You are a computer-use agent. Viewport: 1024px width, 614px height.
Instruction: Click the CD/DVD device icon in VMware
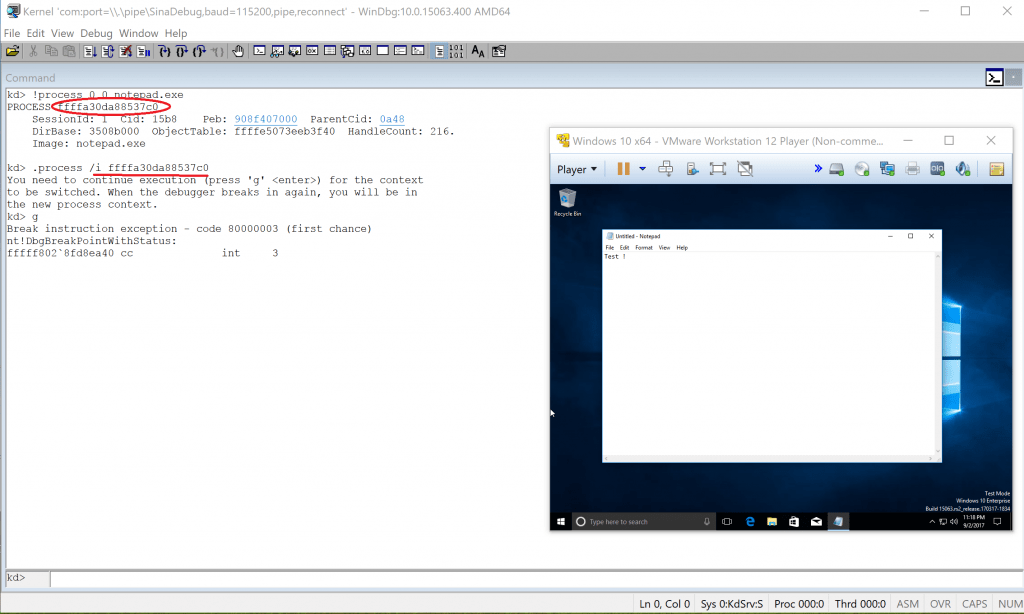862,169
